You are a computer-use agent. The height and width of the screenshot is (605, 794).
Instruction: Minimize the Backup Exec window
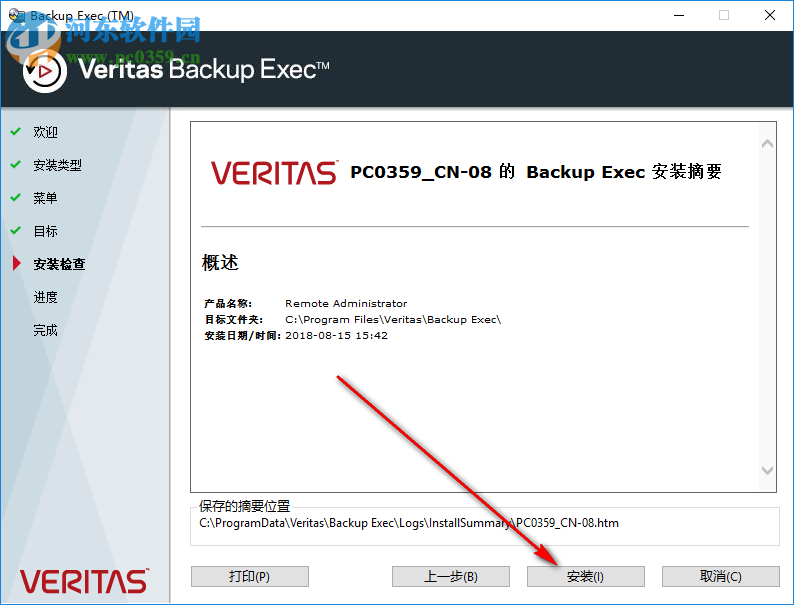[679, 15]
